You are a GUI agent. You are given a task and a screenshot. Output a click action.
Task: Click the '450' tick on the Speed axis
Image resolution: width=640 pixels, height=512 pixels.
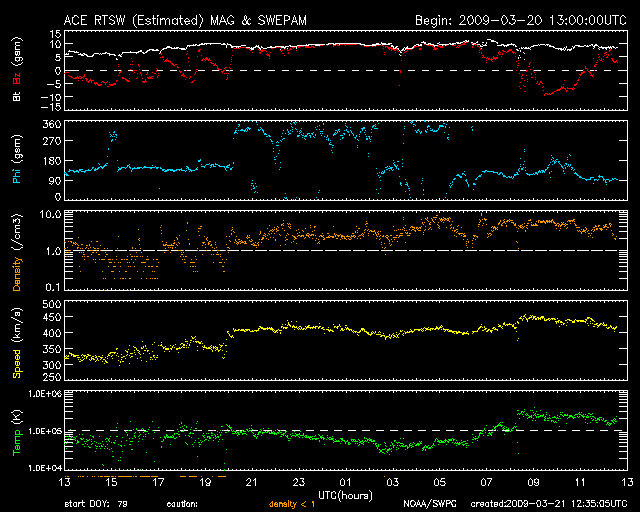click(x=52, y=318)
